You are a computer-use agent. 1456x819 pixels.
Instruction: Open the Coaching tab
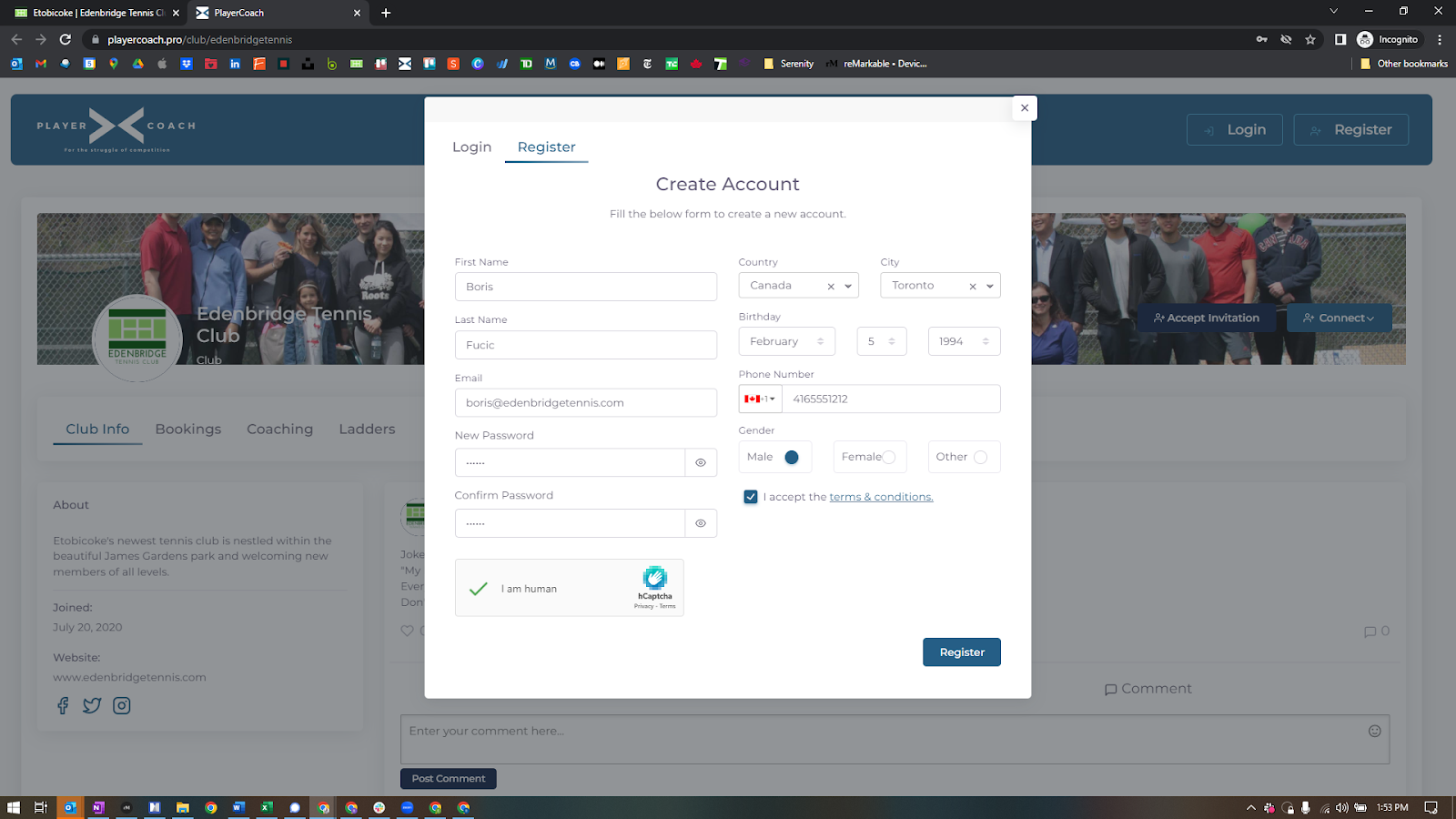coord(280,430)
